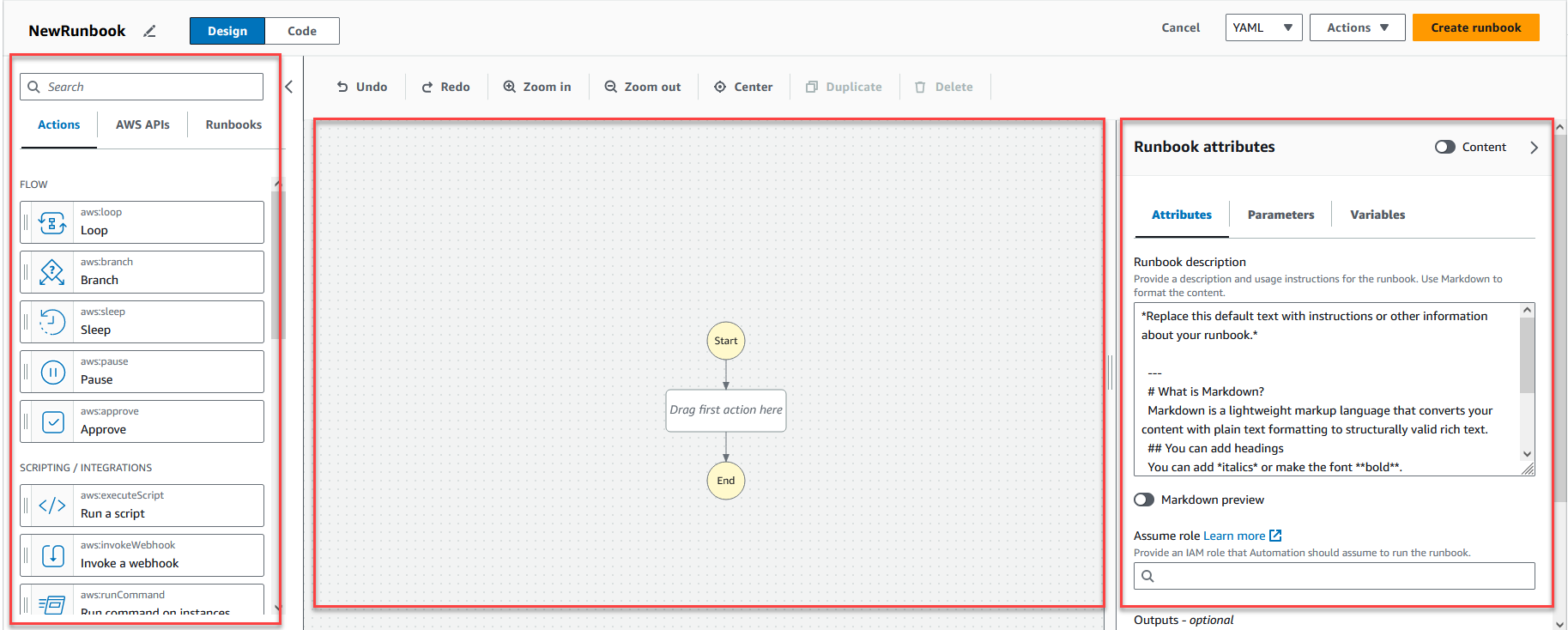Collapse the left actions panel
Screen dimensions: 1568x630
pos(289,87)
